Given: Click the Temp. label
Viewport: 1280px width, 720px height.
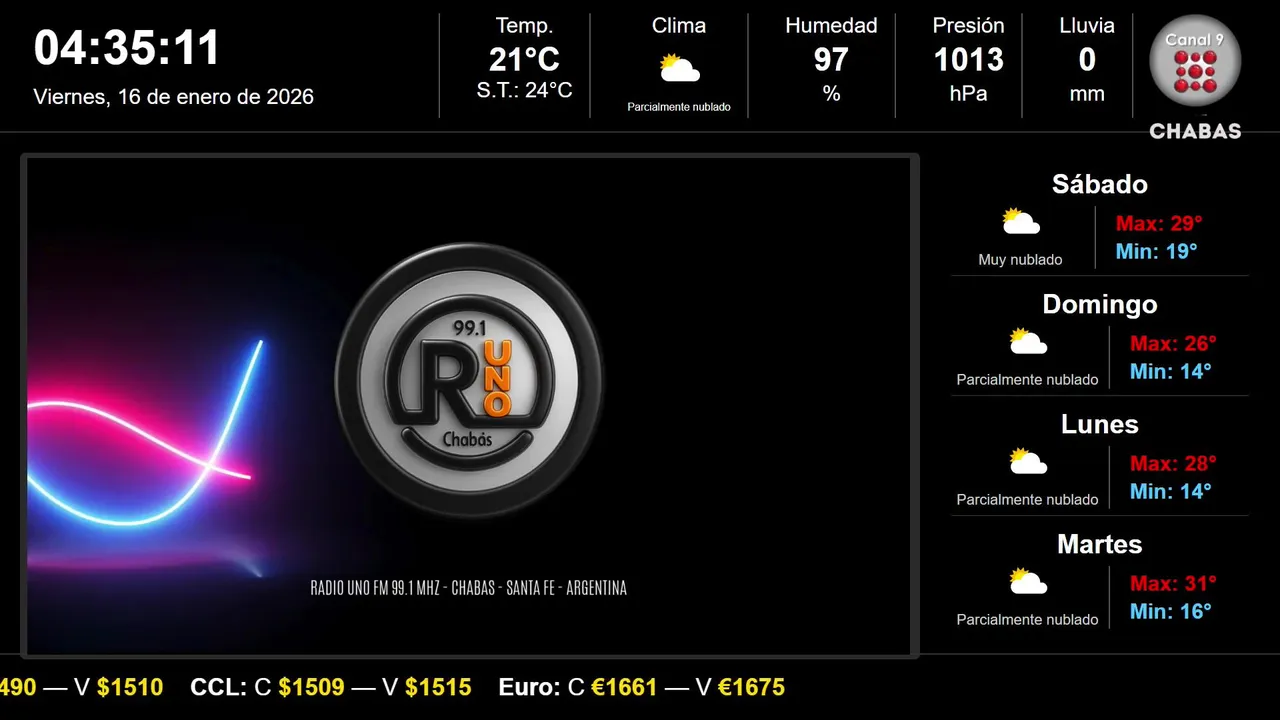Looking at the screenshot, I should pyautogui.click(x=524, y=26).
